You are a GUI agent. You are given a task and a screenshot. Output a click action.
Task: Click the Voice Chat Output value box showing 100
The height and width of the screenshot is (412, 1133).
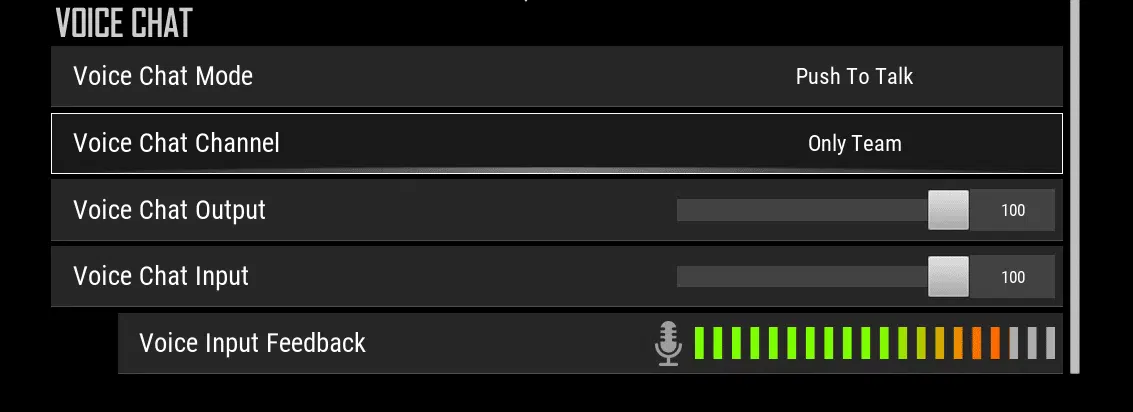pos(1012,210)
